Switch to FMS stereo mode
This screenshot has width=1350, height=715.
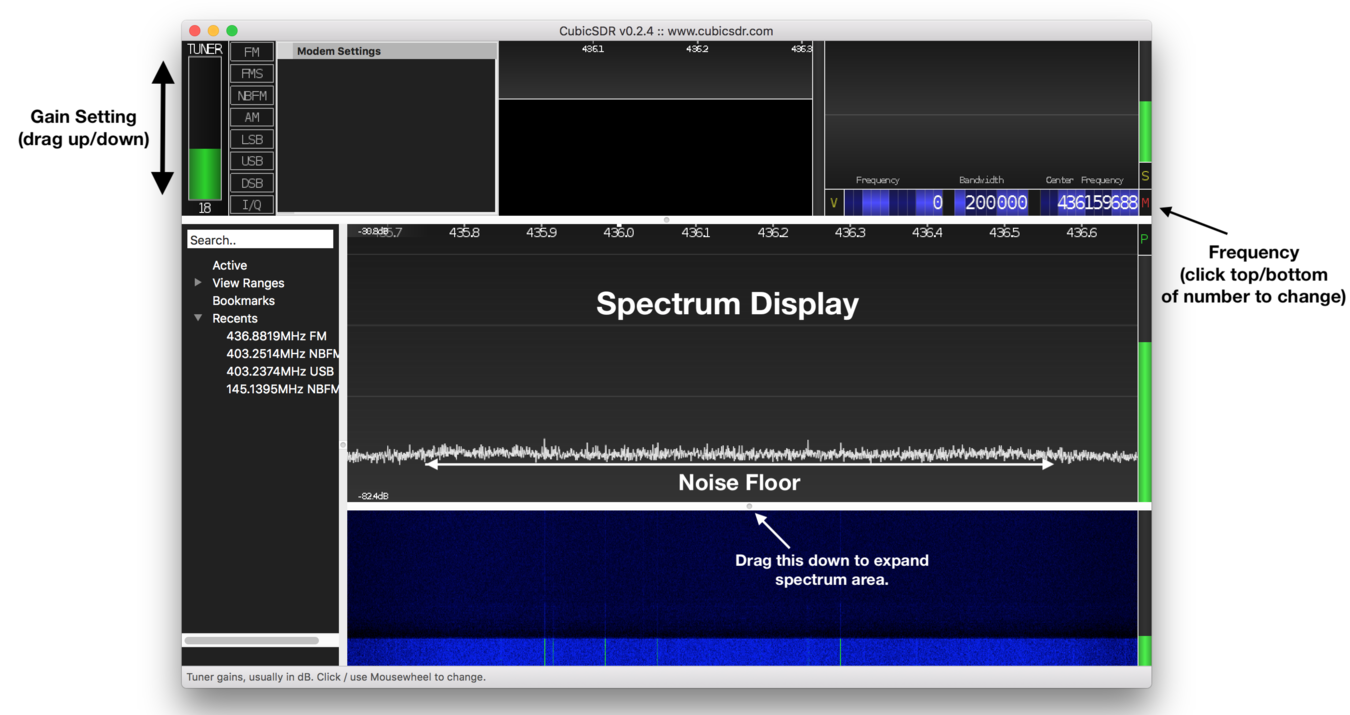coord(251,73)
